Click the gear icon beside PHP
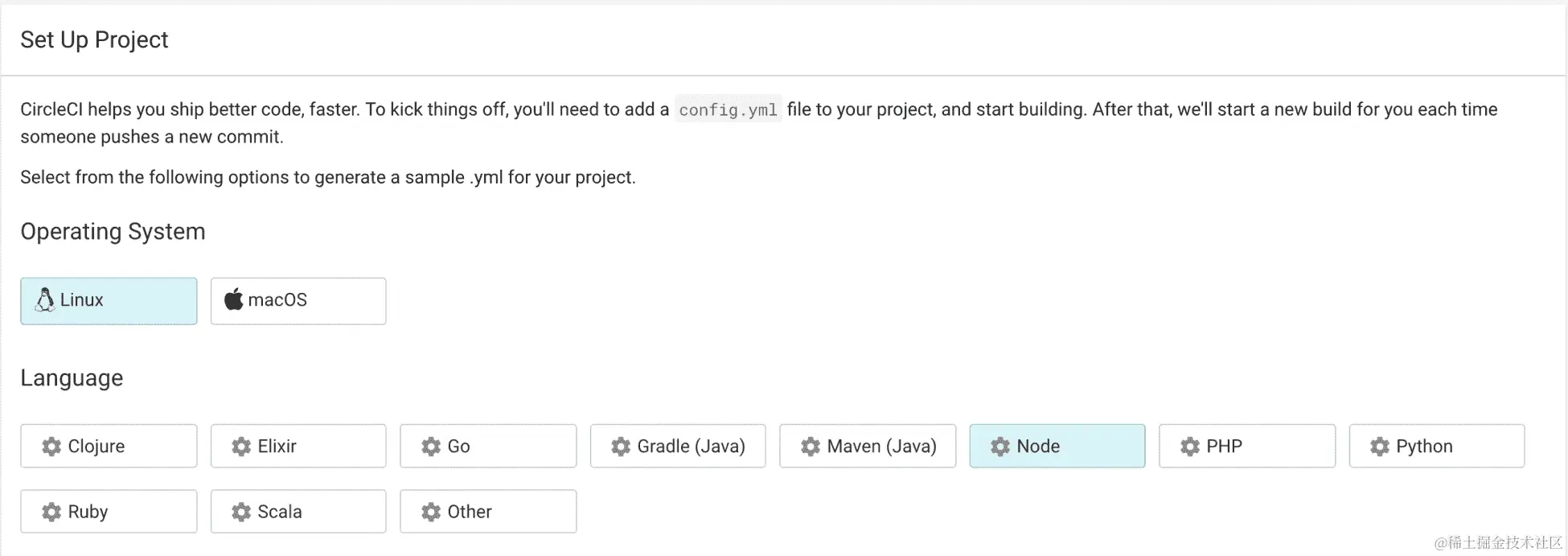Viewport: 1568px width, 556px height. tap(1190, 447)
